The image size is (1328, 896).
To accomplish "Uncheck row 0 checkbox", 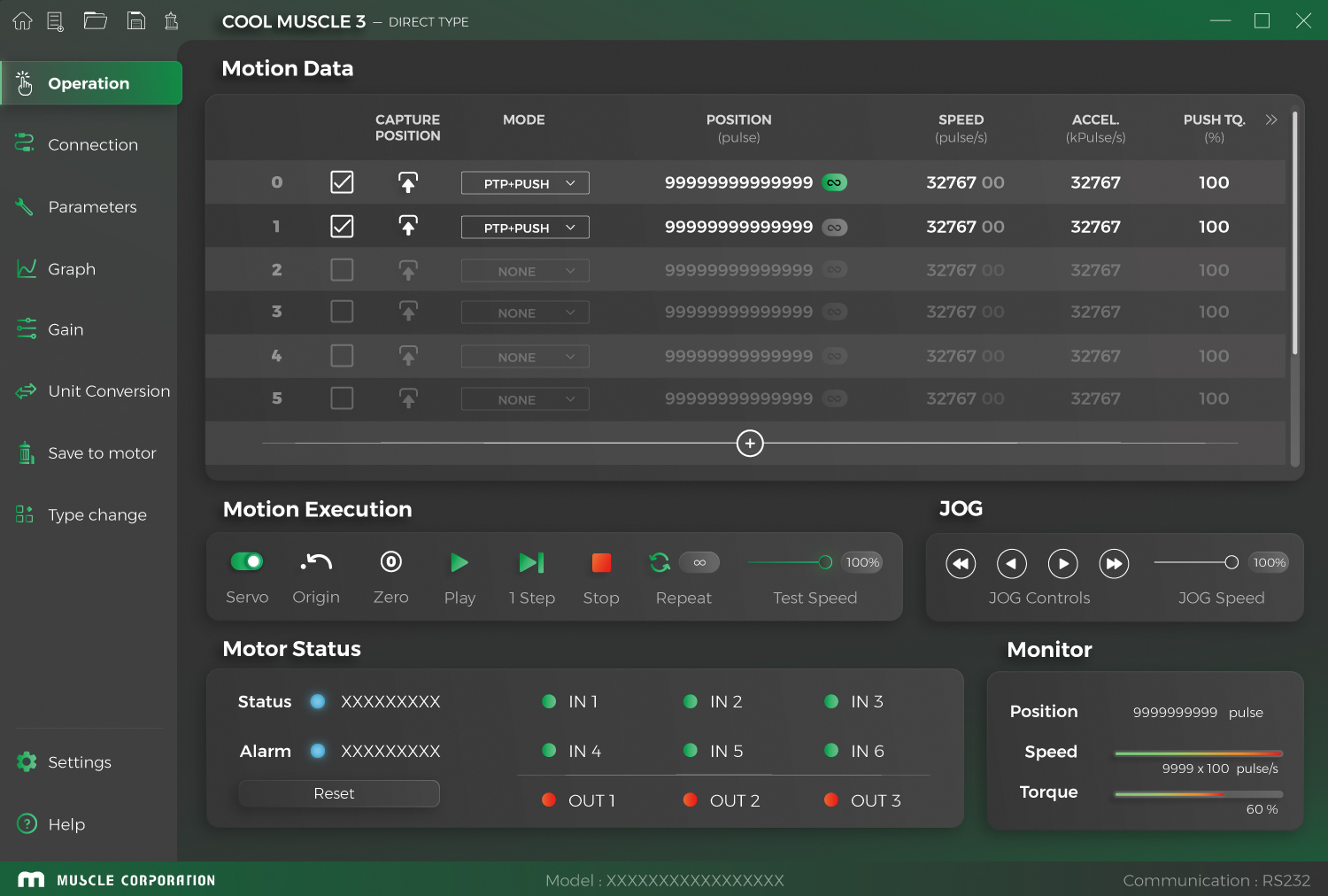I will click(x=342, y=182).
